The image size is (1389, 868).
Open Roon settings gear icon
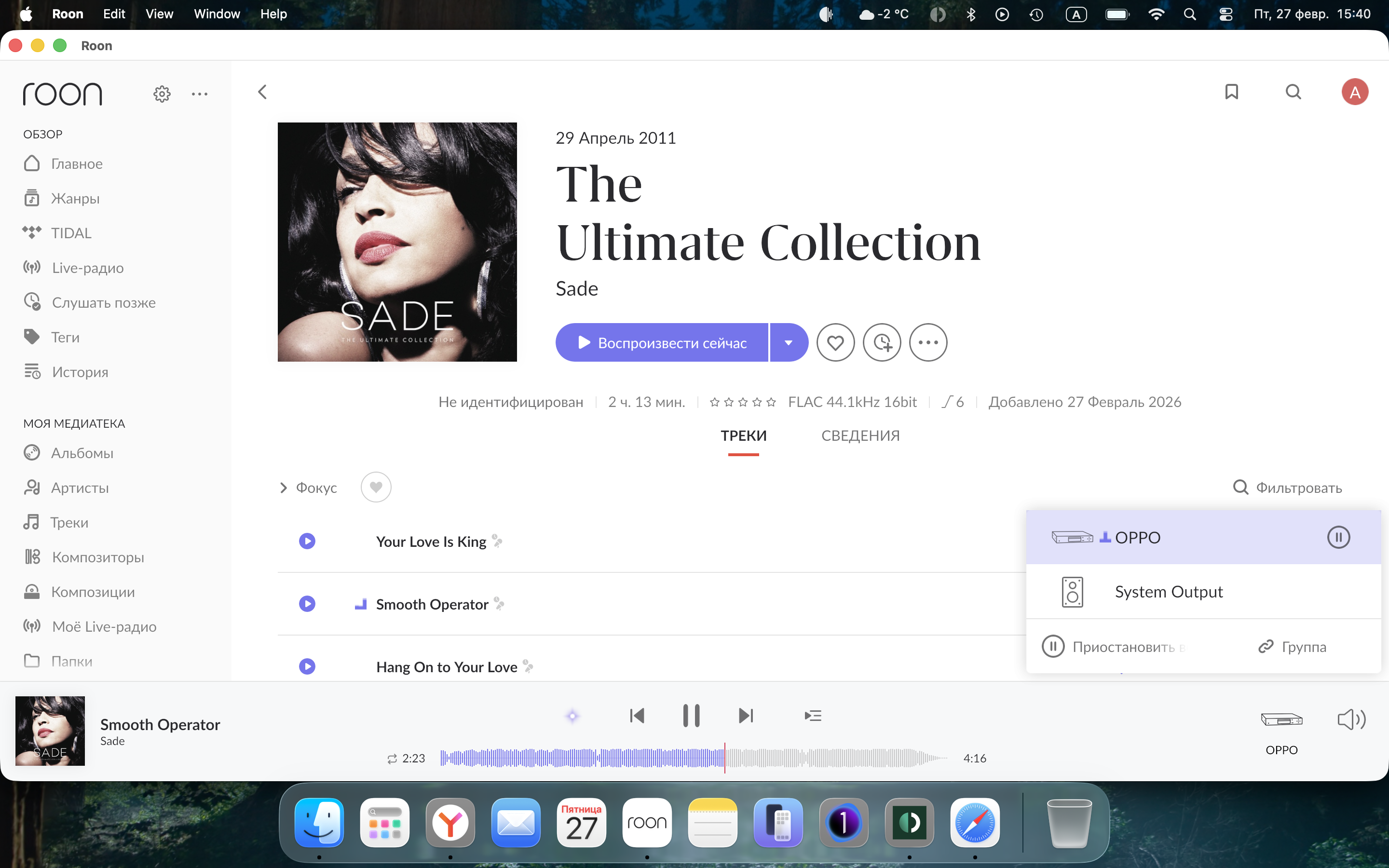click(x=162, y=94)
